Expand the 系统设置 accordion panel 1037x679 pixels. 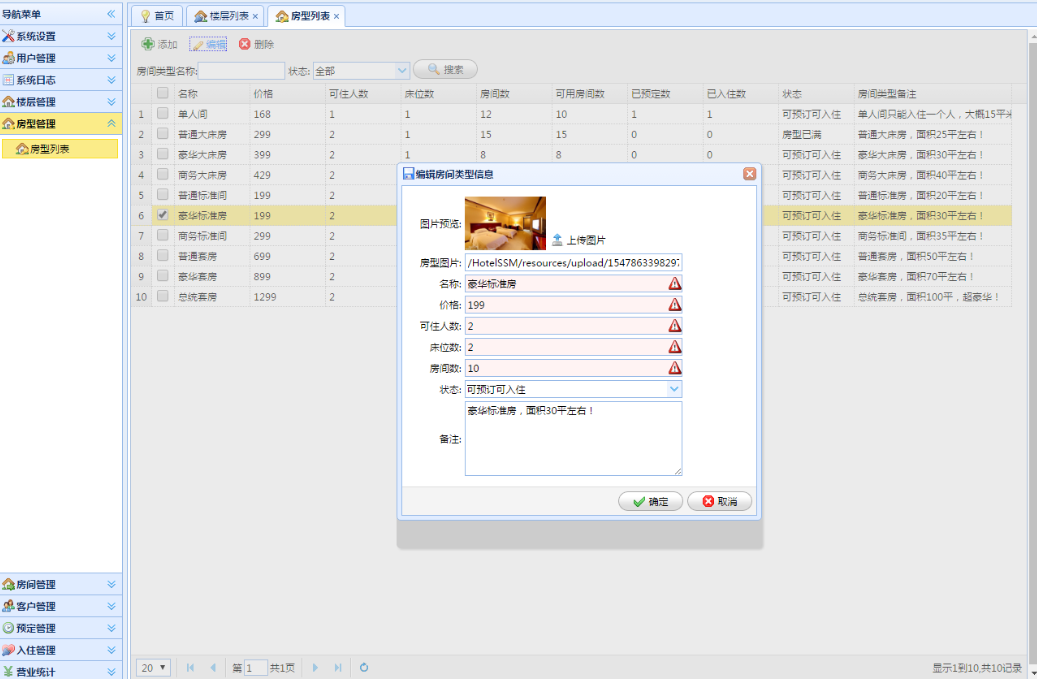tap(61, 36)
